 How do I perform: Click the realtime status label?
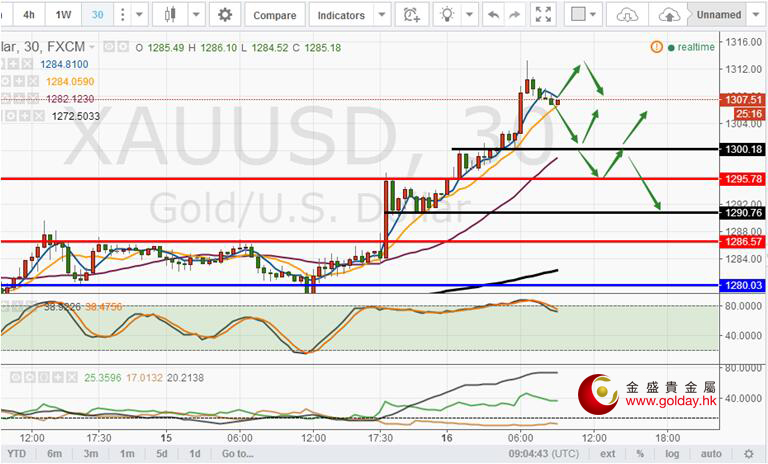click(696, 47)
